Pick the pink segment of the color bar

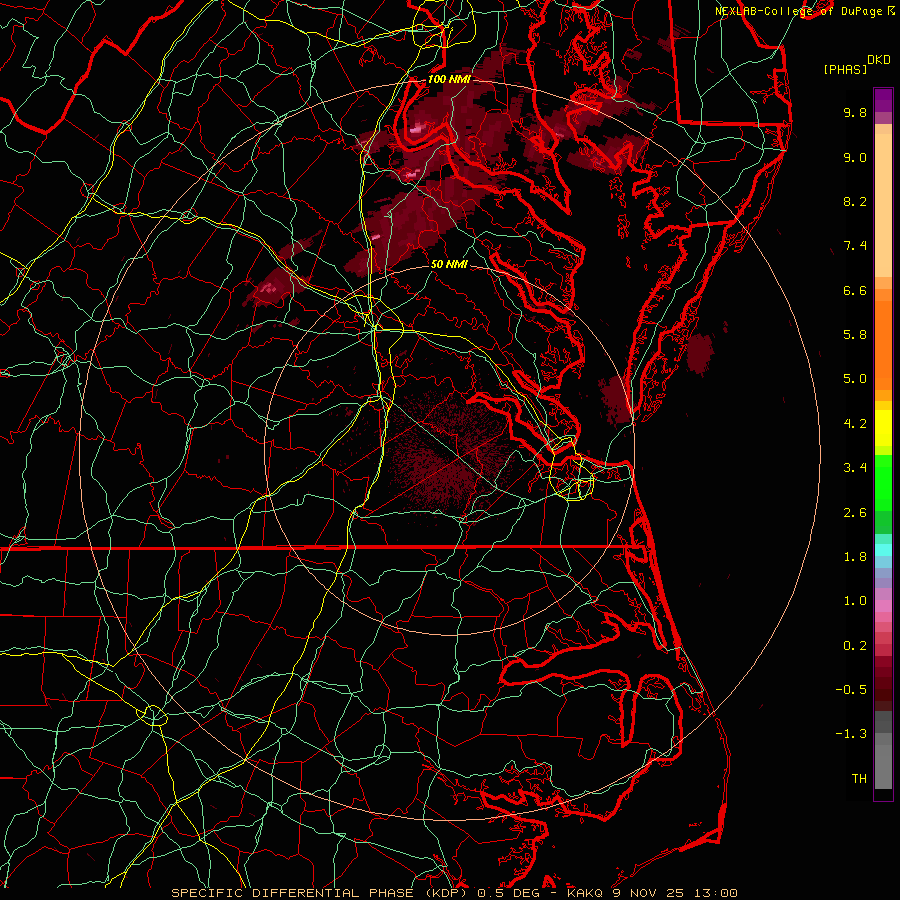tap(883, 606)
